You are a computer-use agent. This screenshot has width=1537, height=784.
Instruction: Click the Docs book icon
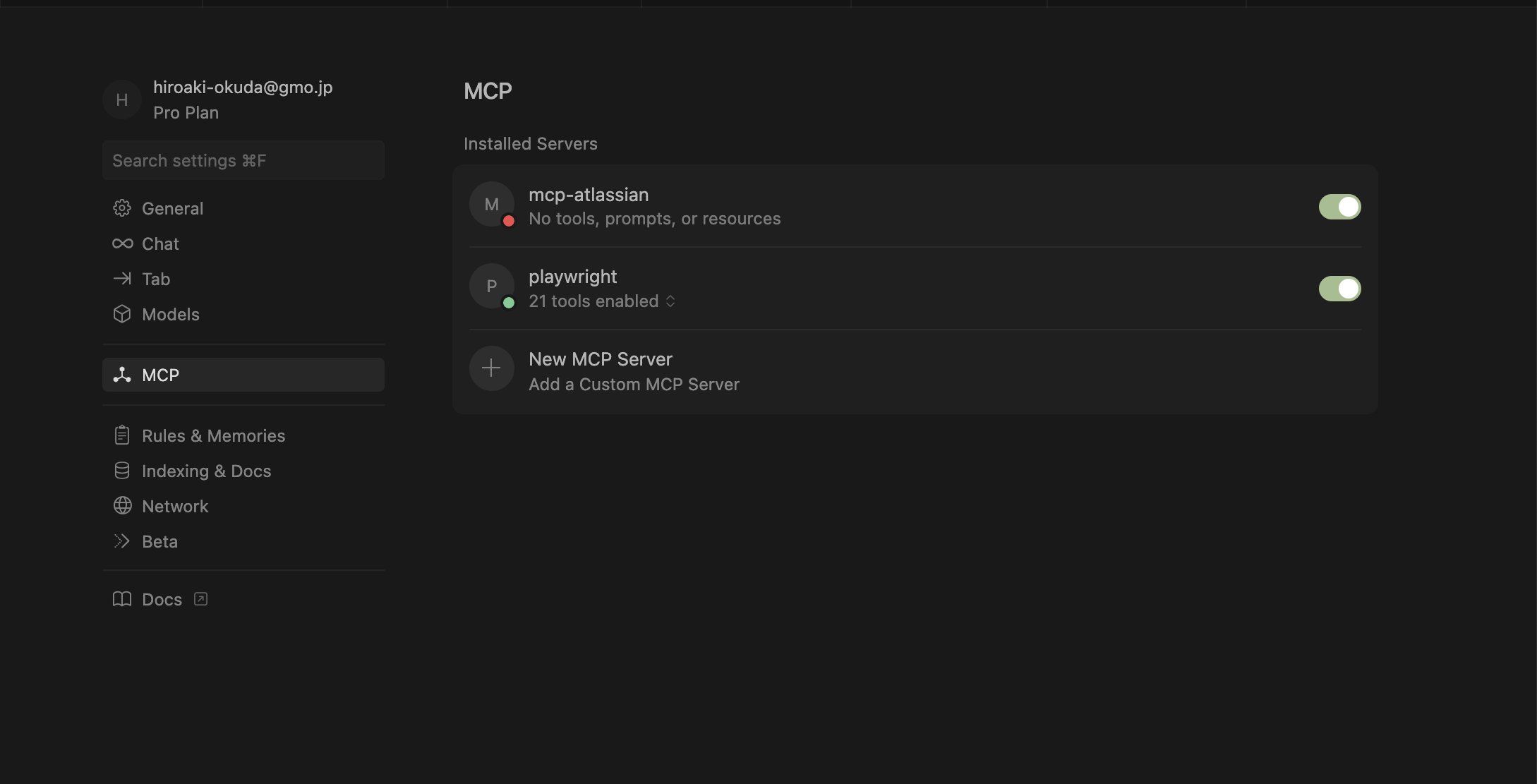(122, 599)
